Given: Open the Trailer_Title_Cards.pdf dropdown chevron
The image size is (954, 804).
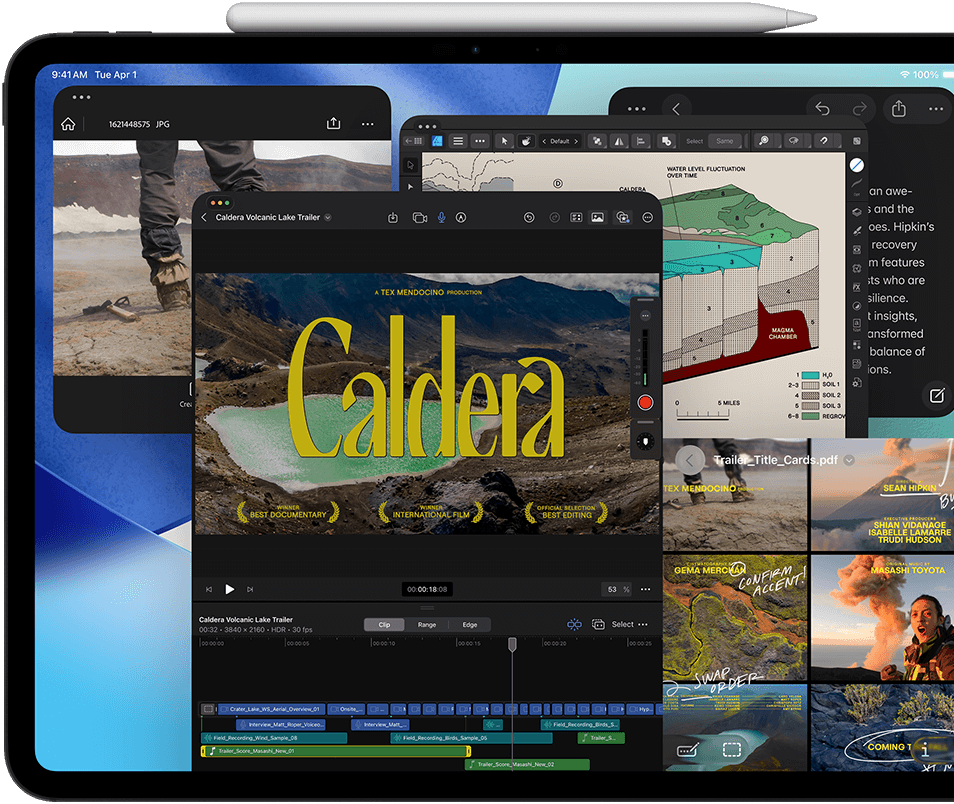Looking at the screenshot, I should (849, 461).
